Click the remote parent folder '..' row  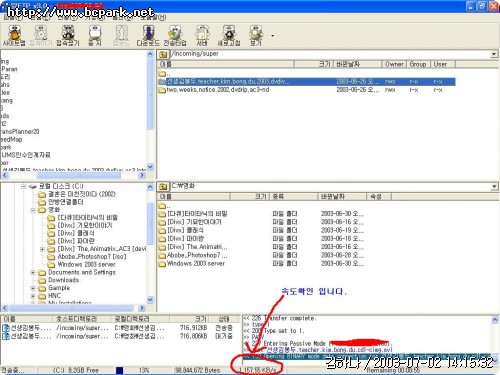click(x=165, y=74)
